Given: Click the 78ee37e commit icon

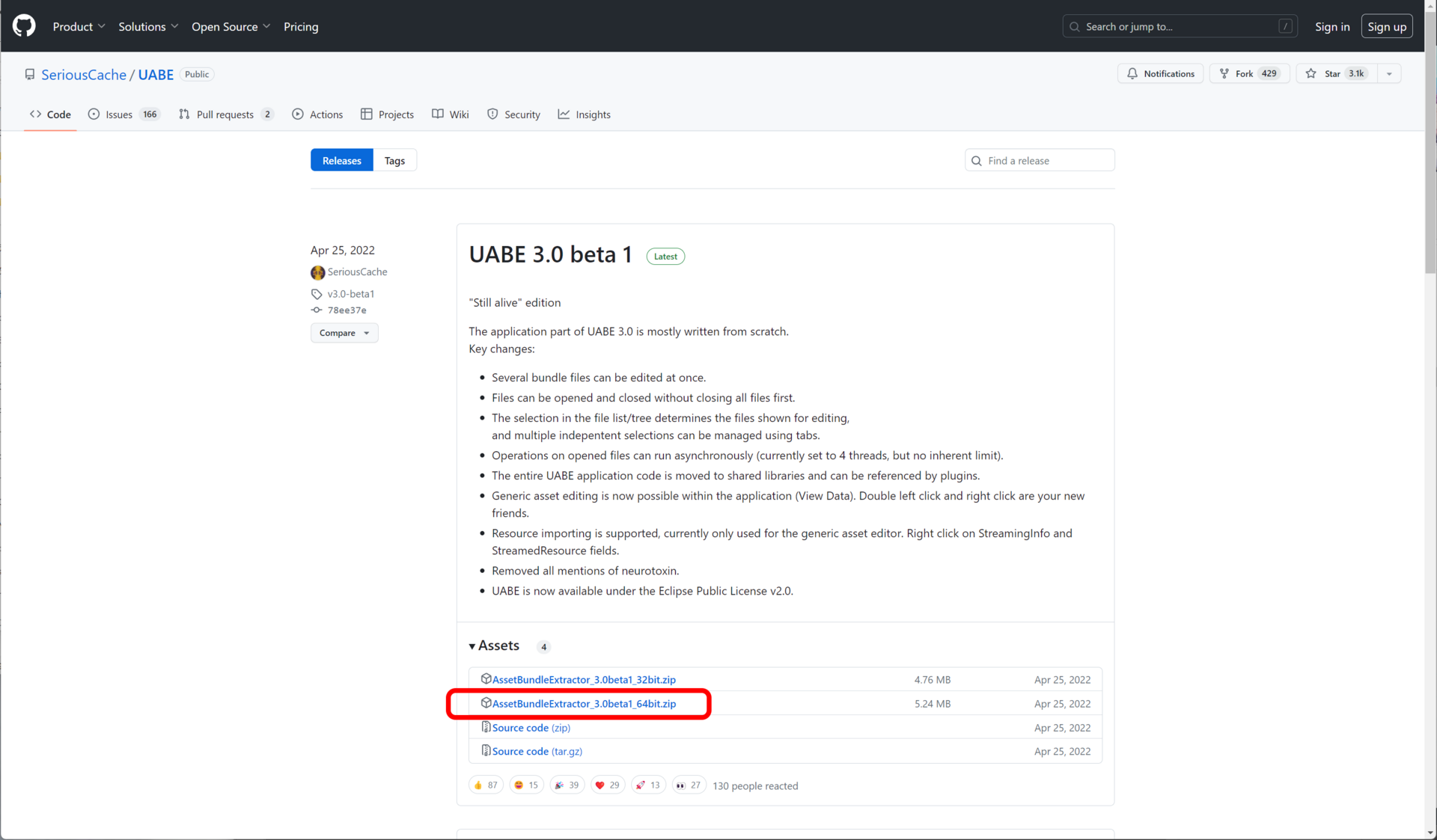Looking at the screenshot, I should tap(317, 310).
